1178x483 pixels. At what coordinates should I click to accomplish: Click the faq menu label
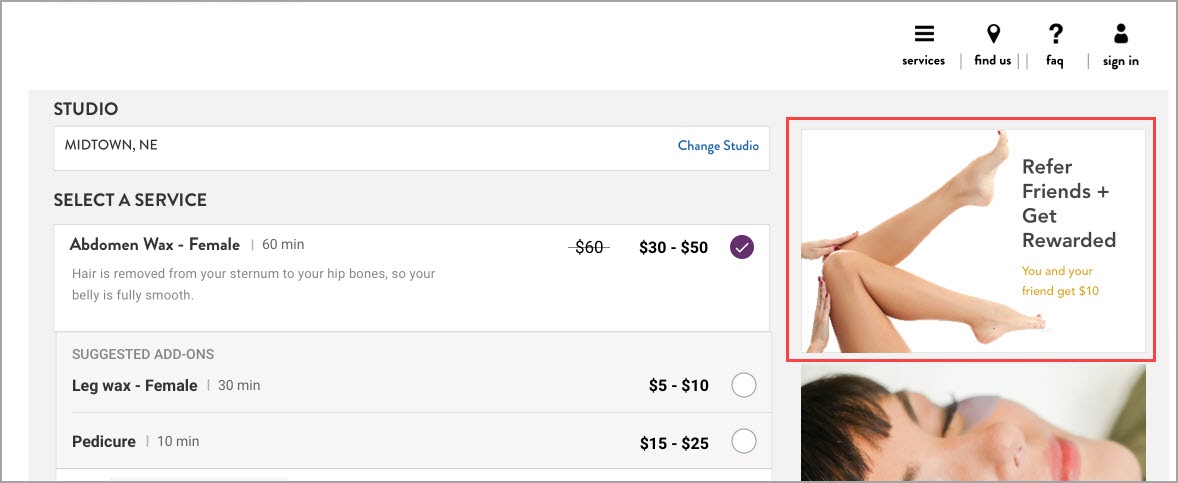coord(1055,61)
